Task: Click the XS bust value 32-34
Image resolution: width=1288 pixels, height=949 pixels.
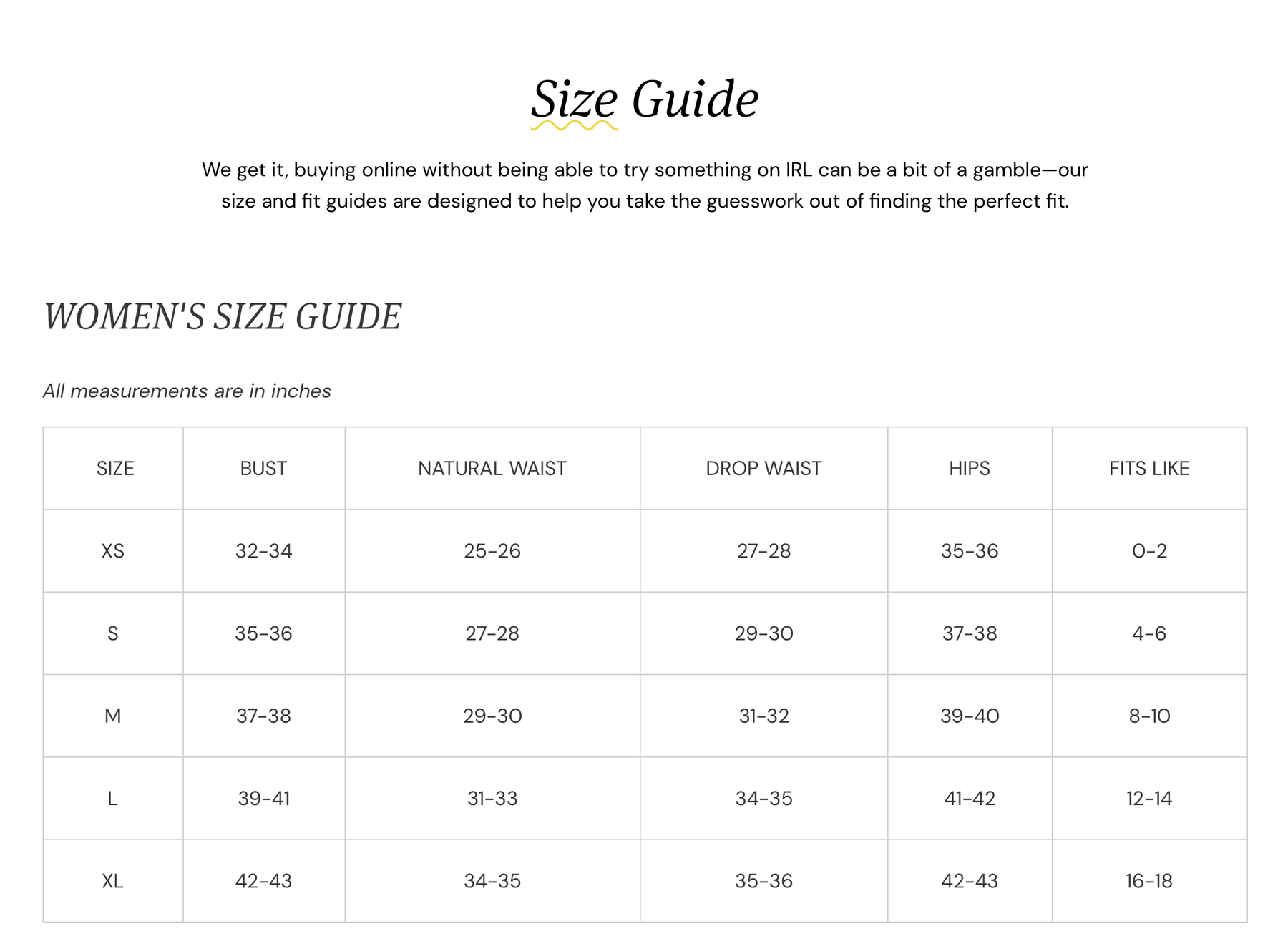Action: [x=263, y=551]
